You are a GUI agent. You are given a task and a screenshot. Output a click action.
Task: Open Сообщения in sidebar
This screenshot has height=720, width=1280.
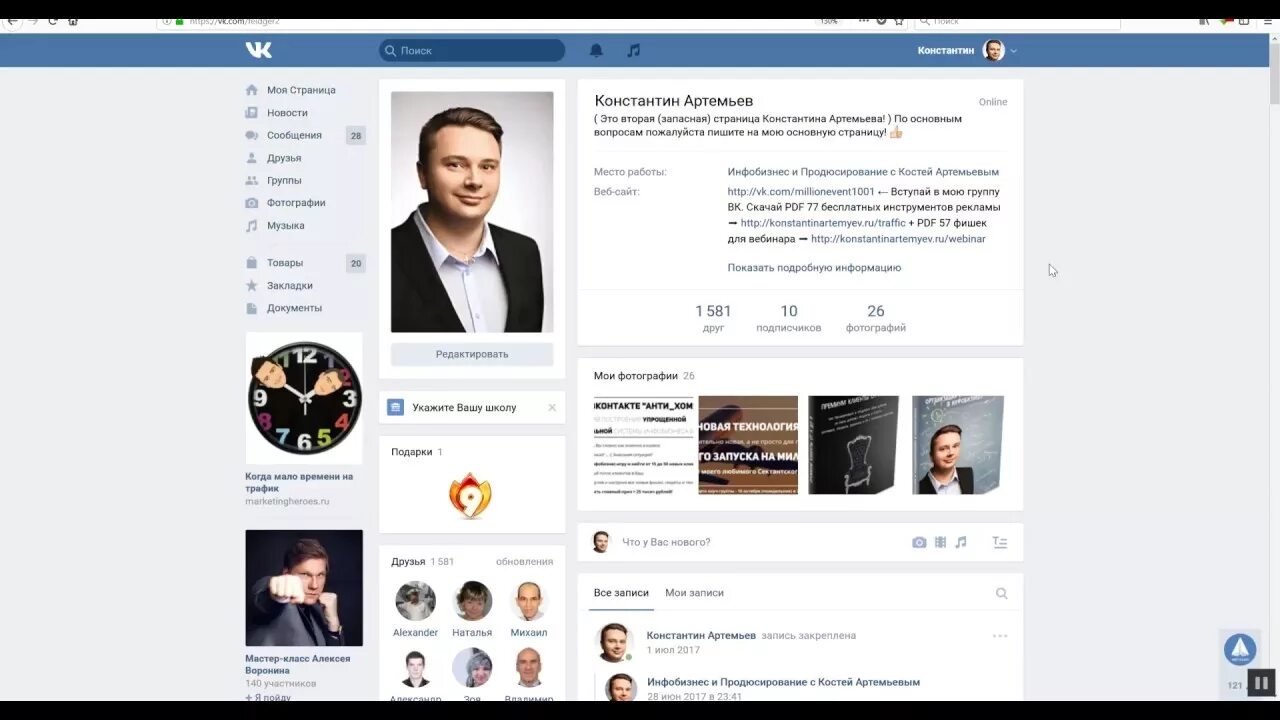pyautogui.click(x=294, y=135)
